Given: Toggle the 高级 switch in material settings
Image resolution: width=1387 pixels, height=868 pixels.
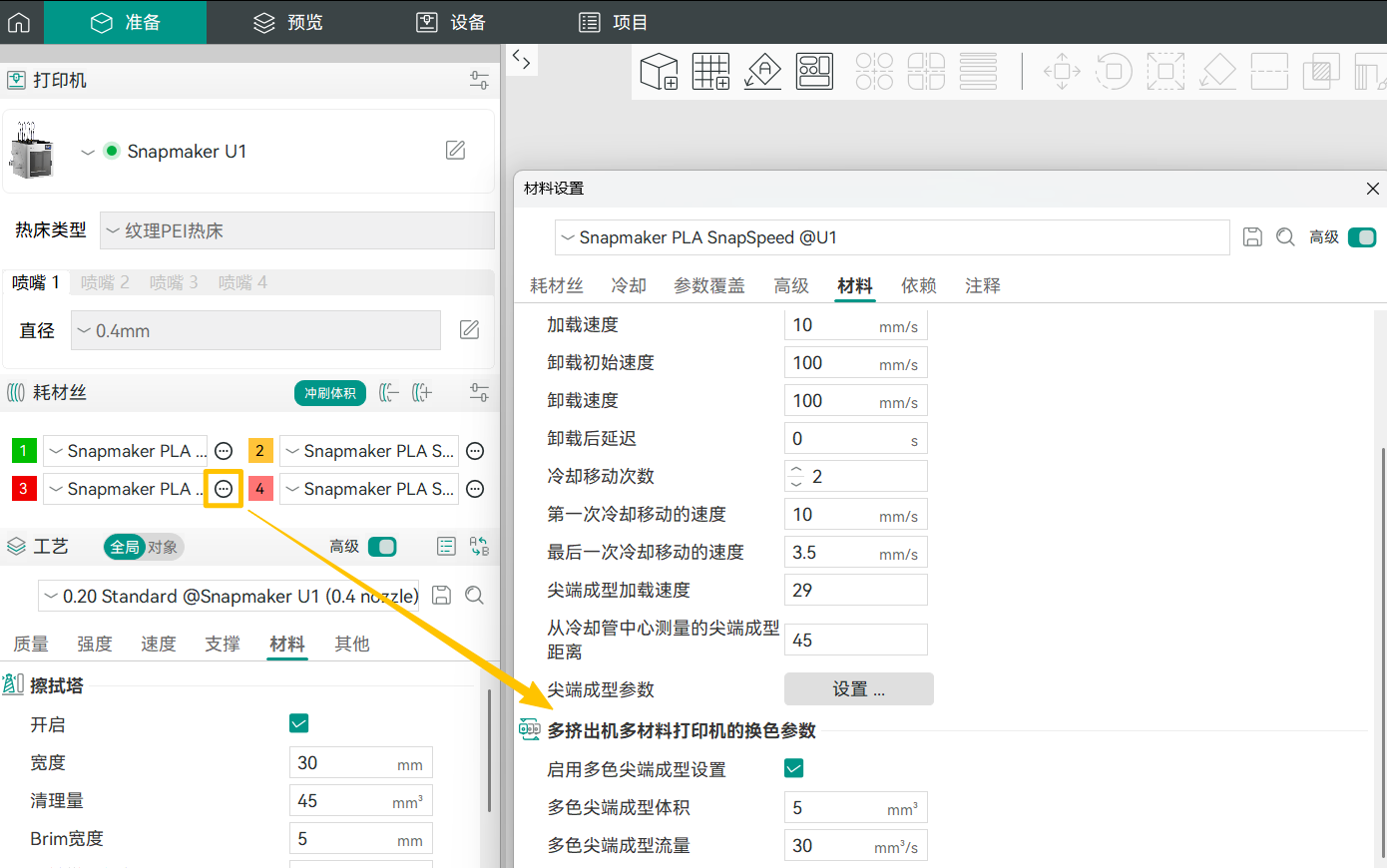Looking at the screenshot, I should pyautogui.click(x=1361, y=236).
